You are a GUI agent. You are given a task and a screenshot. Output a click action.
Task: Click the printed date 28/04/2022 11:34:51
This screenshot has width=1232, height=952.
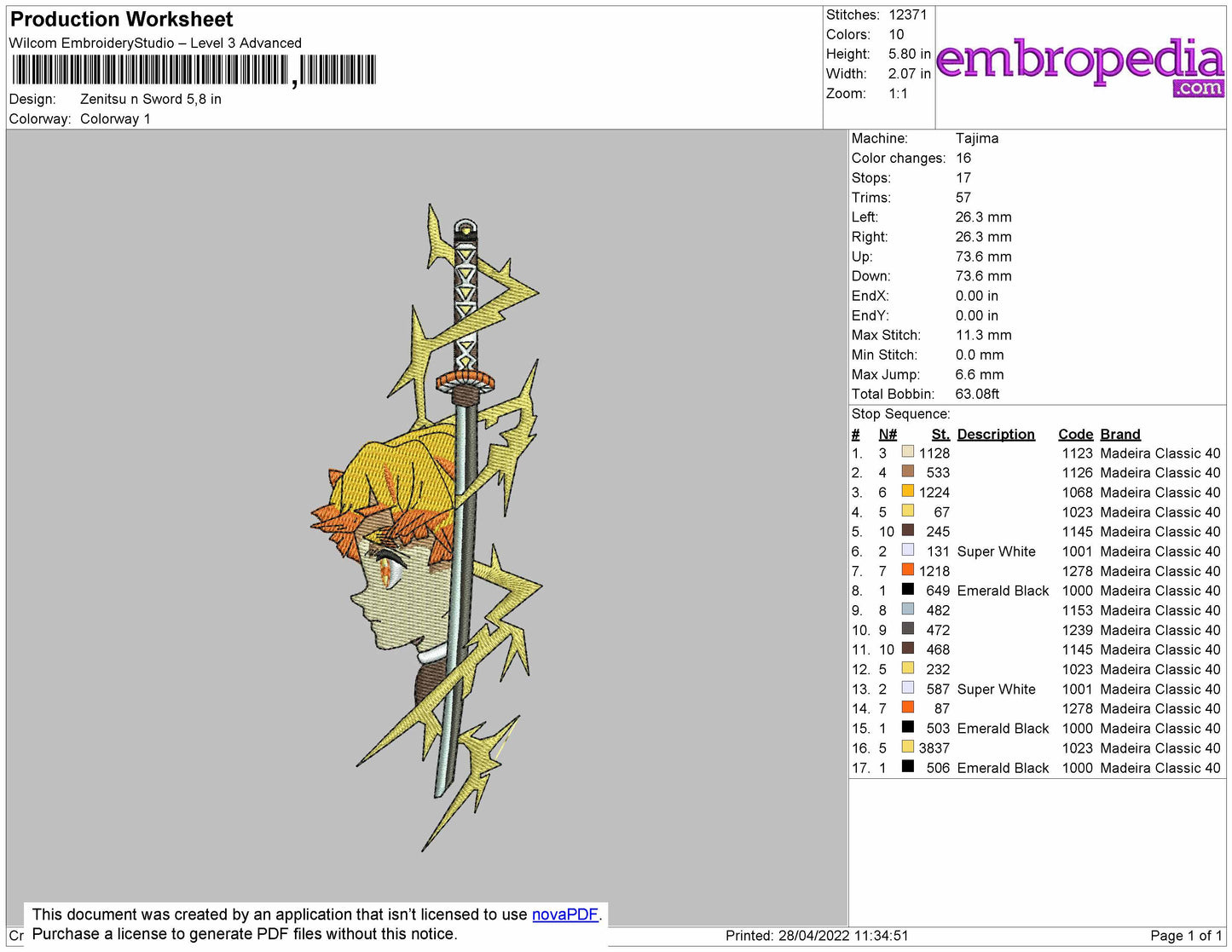click(843, 935)
